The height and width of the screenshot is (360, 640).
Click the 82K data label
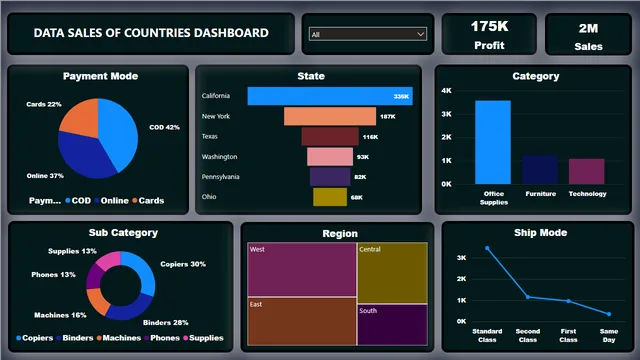tap(360, 177)
